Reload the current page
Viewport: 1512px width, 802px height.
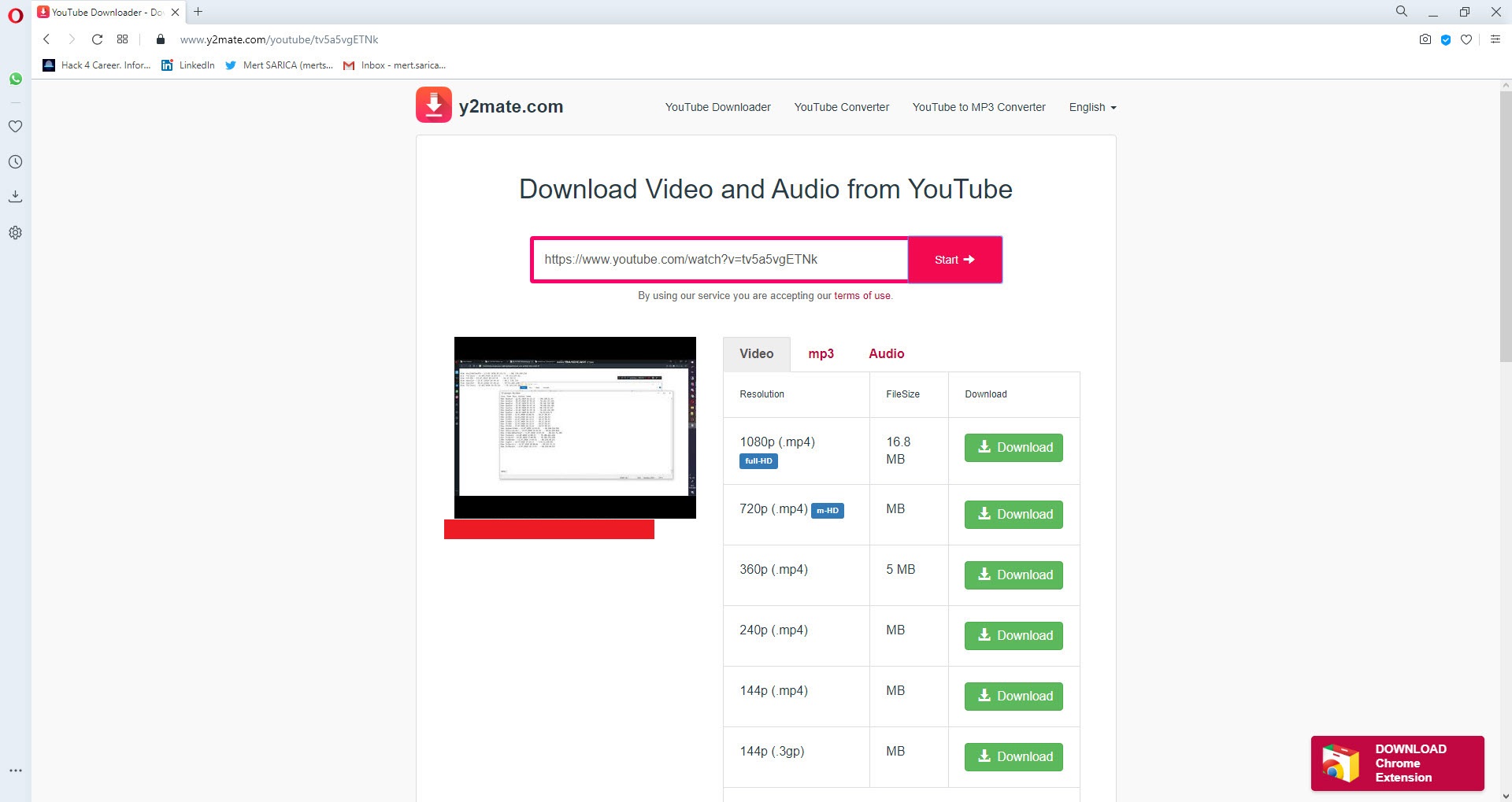pos(97,39)
